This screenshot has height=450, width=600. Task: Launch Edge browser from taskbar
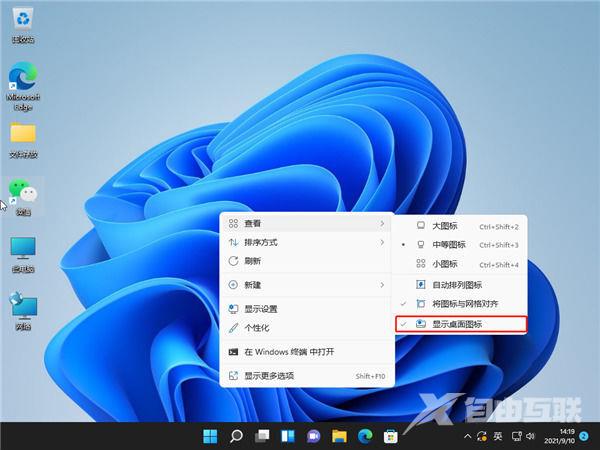365,436
